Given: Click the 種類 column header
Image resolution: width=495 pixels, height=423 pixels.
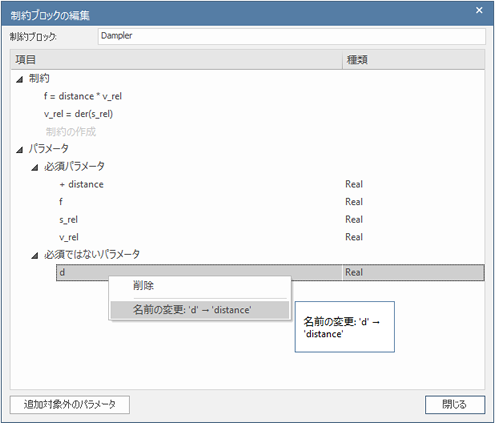Looking at the screenshot, I should tap(413, 60).
